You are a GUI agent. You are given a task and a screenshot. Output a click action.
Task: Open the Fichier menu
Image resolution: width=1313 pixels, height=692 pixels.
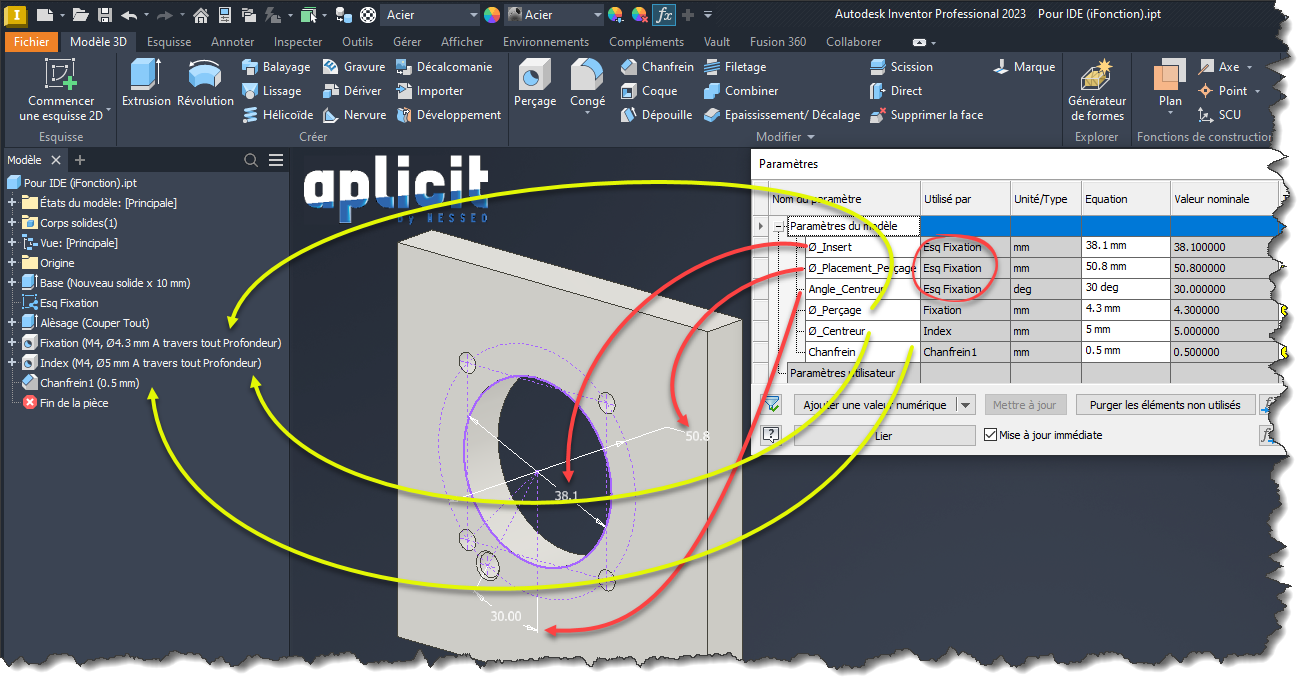tap(31, 42)
